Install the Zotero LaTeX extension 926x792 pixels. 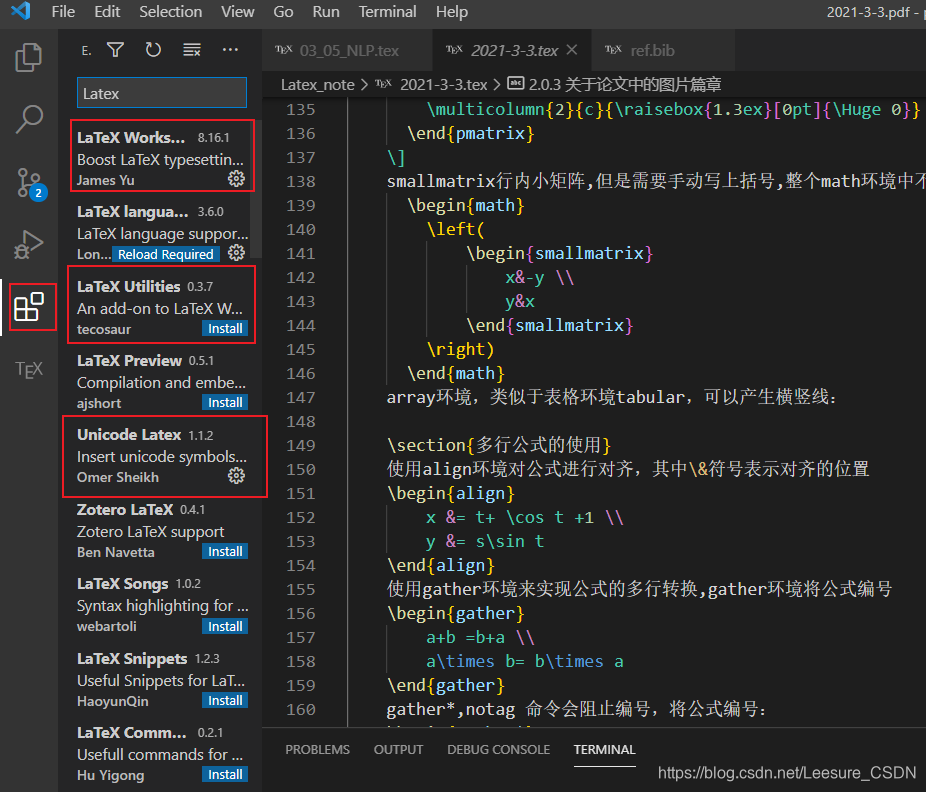pyautogui.click(x=225, y=551)
